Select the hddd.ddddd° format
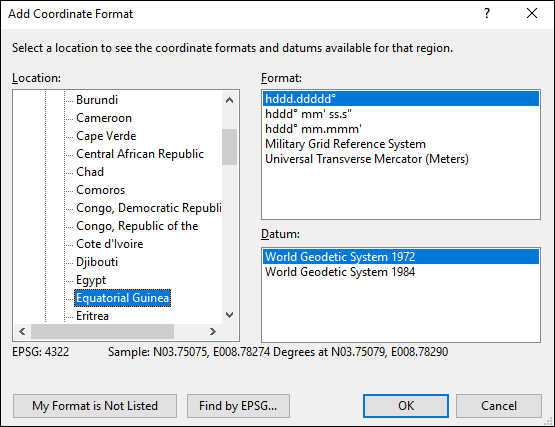The image size is (555, 427). click(x=401, y=99)
